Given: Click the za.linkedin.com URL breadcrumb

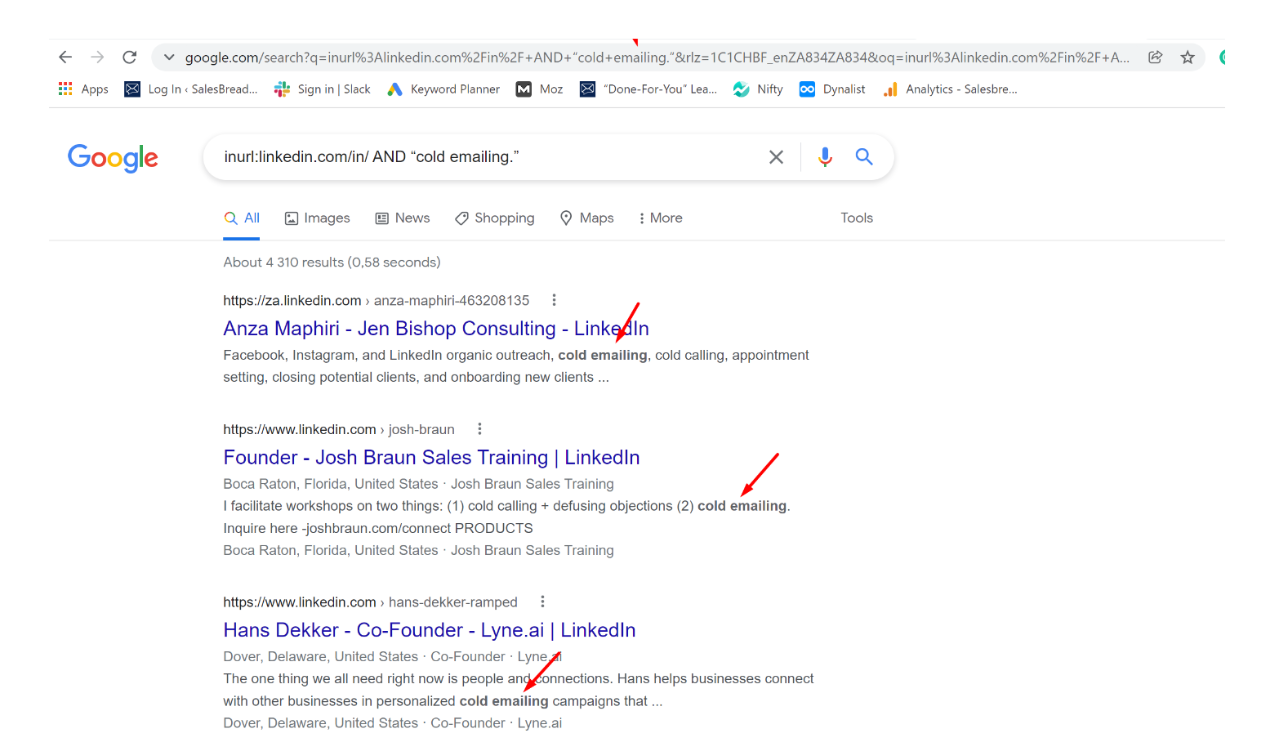Looking at the screenshot, I should [x=376, y=300].
